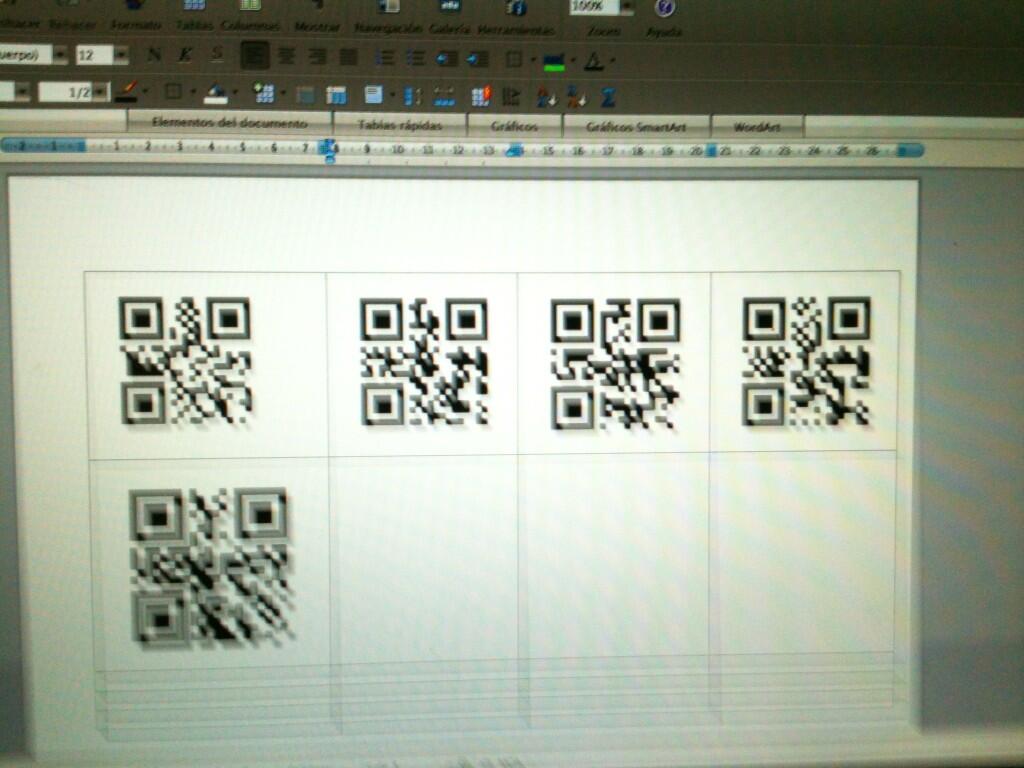Image resolution: width=1024 pixels, height=768 pixels.
Task: Decrease the paragraph indent
Action: [x=447, y=59]
